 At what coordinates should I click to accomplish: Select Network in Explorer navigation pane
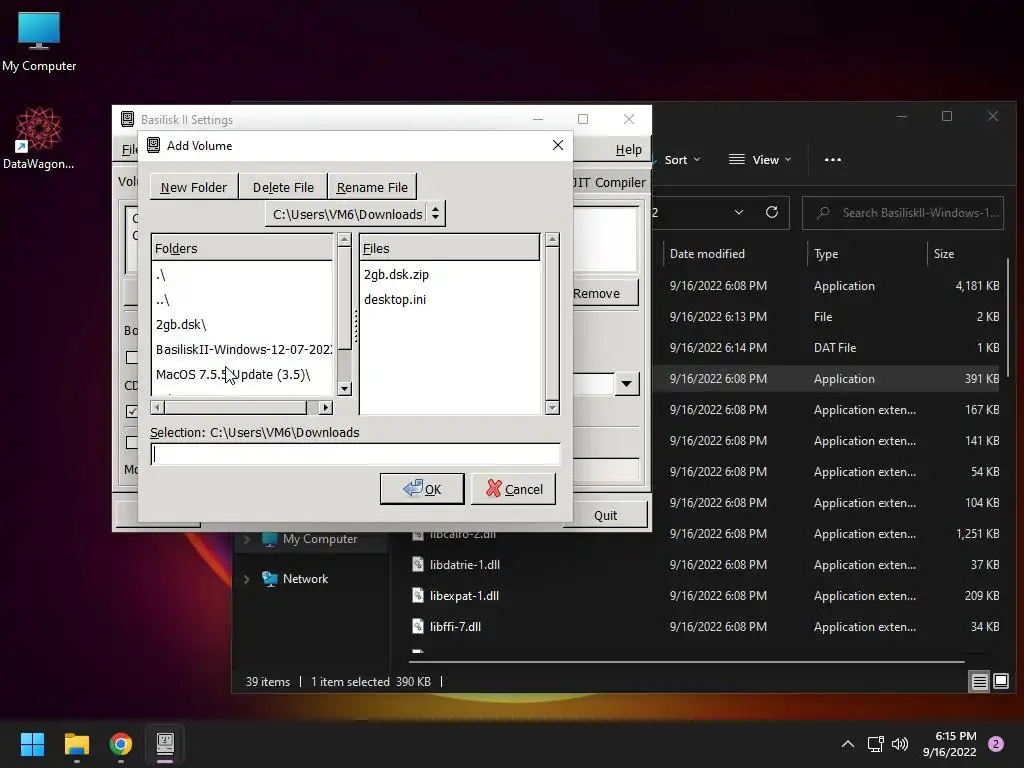[x=305, y=579]
